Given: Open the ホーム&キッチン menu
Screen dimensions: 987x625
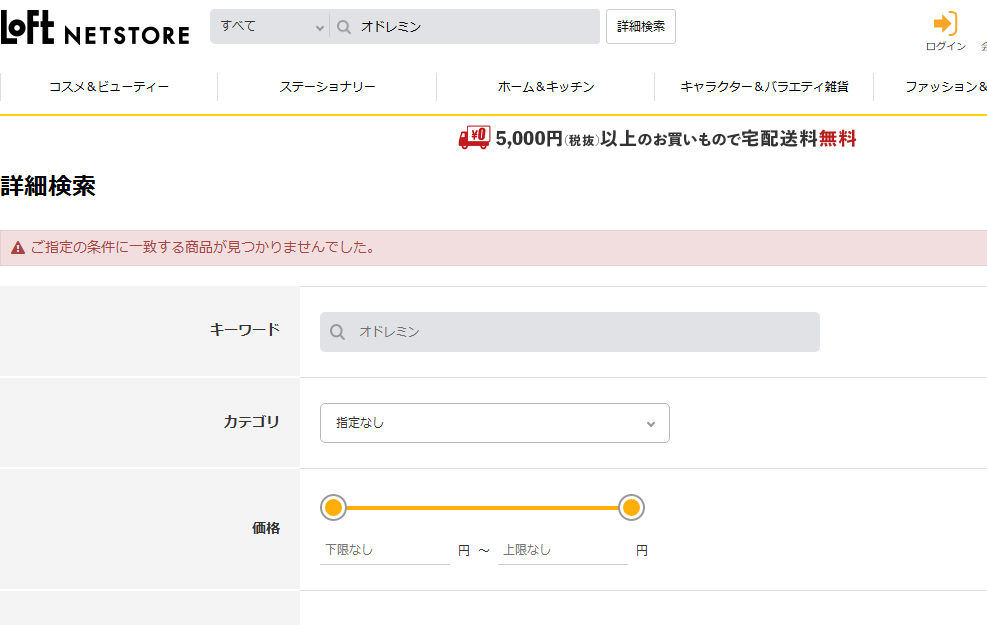Looking at the screenshot, I should (x=546, y=87).
